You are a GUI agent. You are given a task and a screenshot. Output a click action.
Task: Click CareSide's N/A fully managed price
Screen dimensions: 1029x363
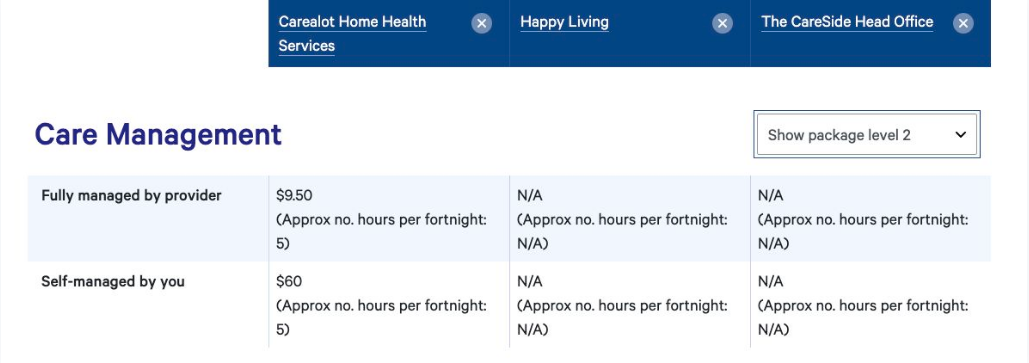[770, 196]
